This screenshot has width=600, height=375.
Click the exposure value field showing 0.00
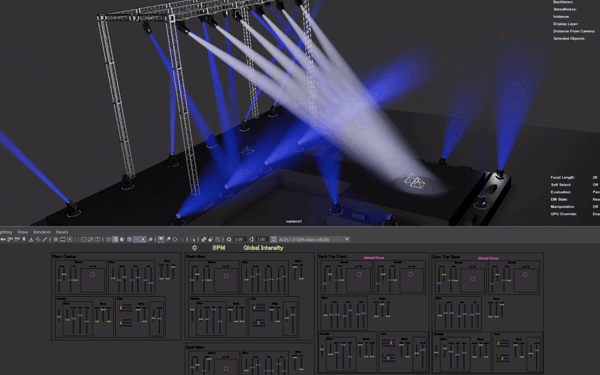239,239
